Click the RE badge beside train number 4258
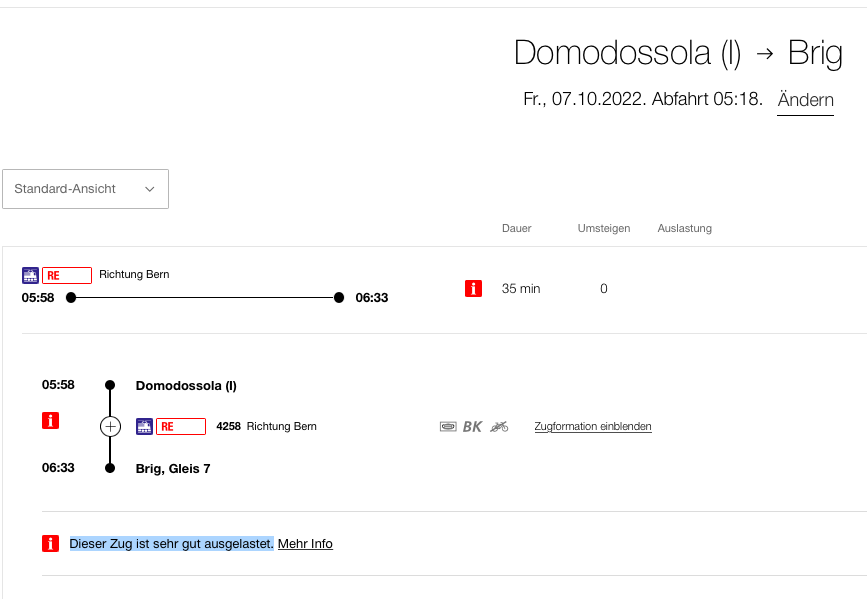 click(x=181, y=426)
